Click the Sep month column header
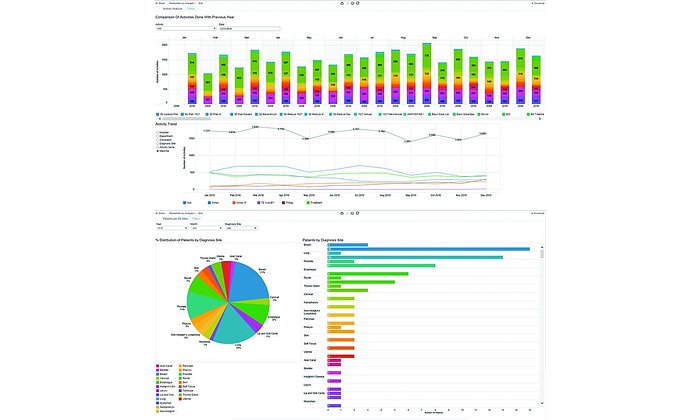Screen dimensions: 700x420 (434, 37)
